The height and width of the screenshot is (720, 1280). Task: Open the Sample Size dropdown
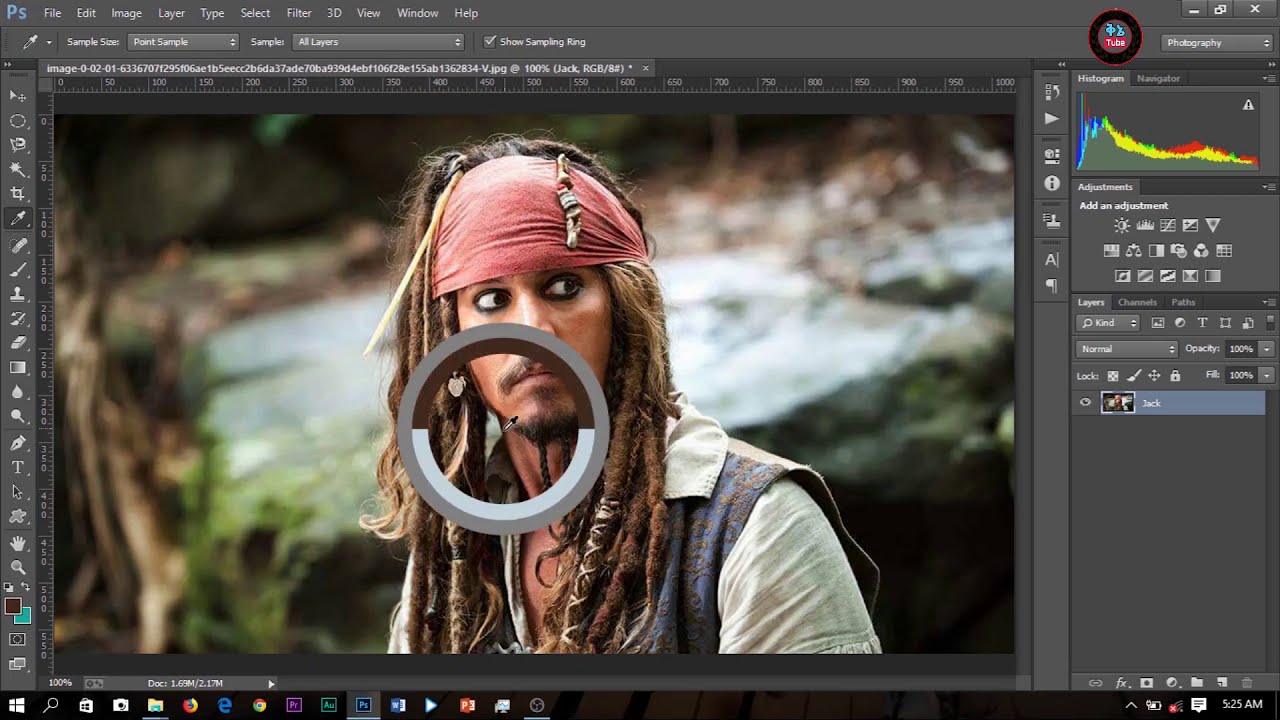click(x=183, y=42)
